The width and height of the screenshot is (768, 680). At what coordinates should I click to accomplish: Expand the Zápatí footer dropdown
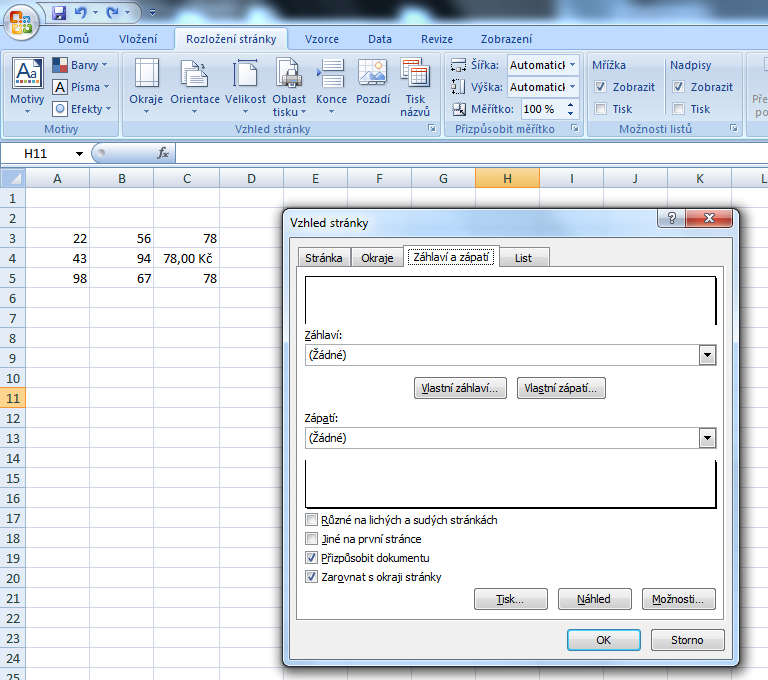pyautogui.click(x=707, y=438)
